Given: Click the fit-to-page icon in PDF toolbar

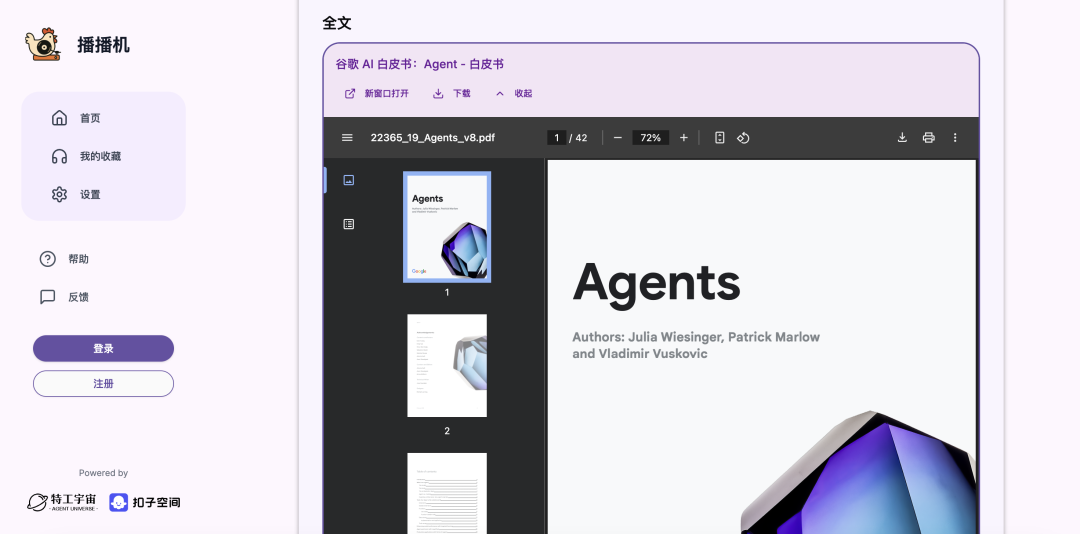Looking at the screenshot, I should coord(720,138).
